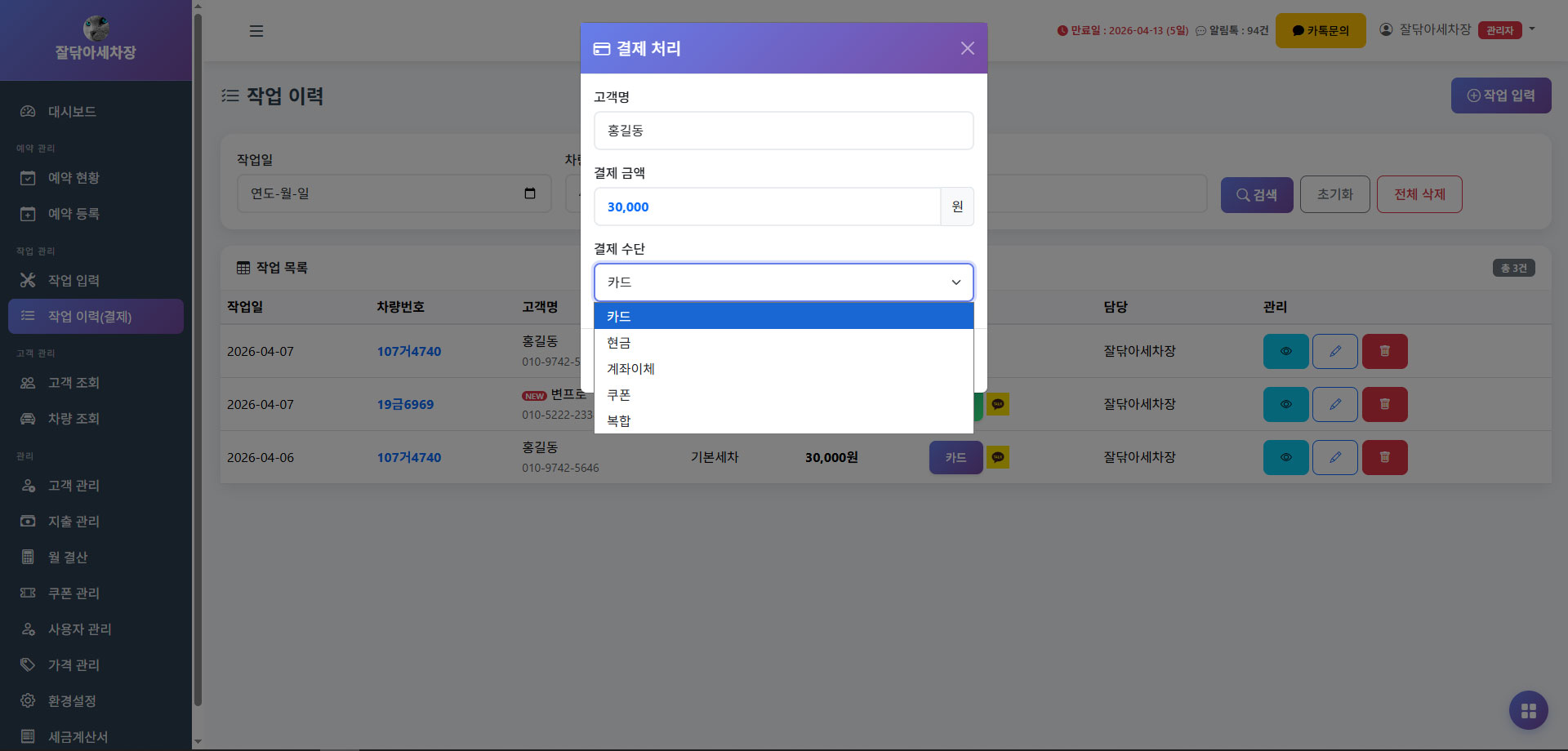Click the 결제 금액 input field
Screen dimensions: 1568x751
pos(766,207)
